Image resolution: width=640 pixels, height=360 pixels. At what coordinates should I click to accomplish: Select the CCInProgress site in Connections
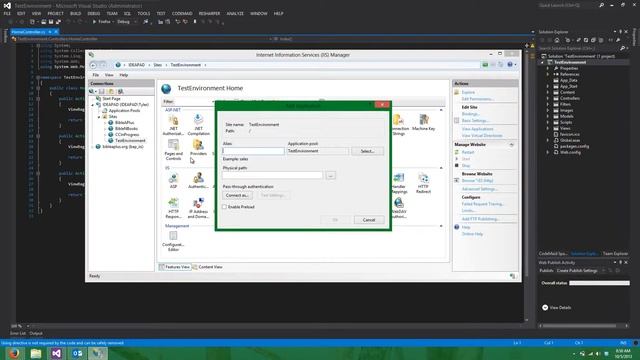(x=127, y=134)
